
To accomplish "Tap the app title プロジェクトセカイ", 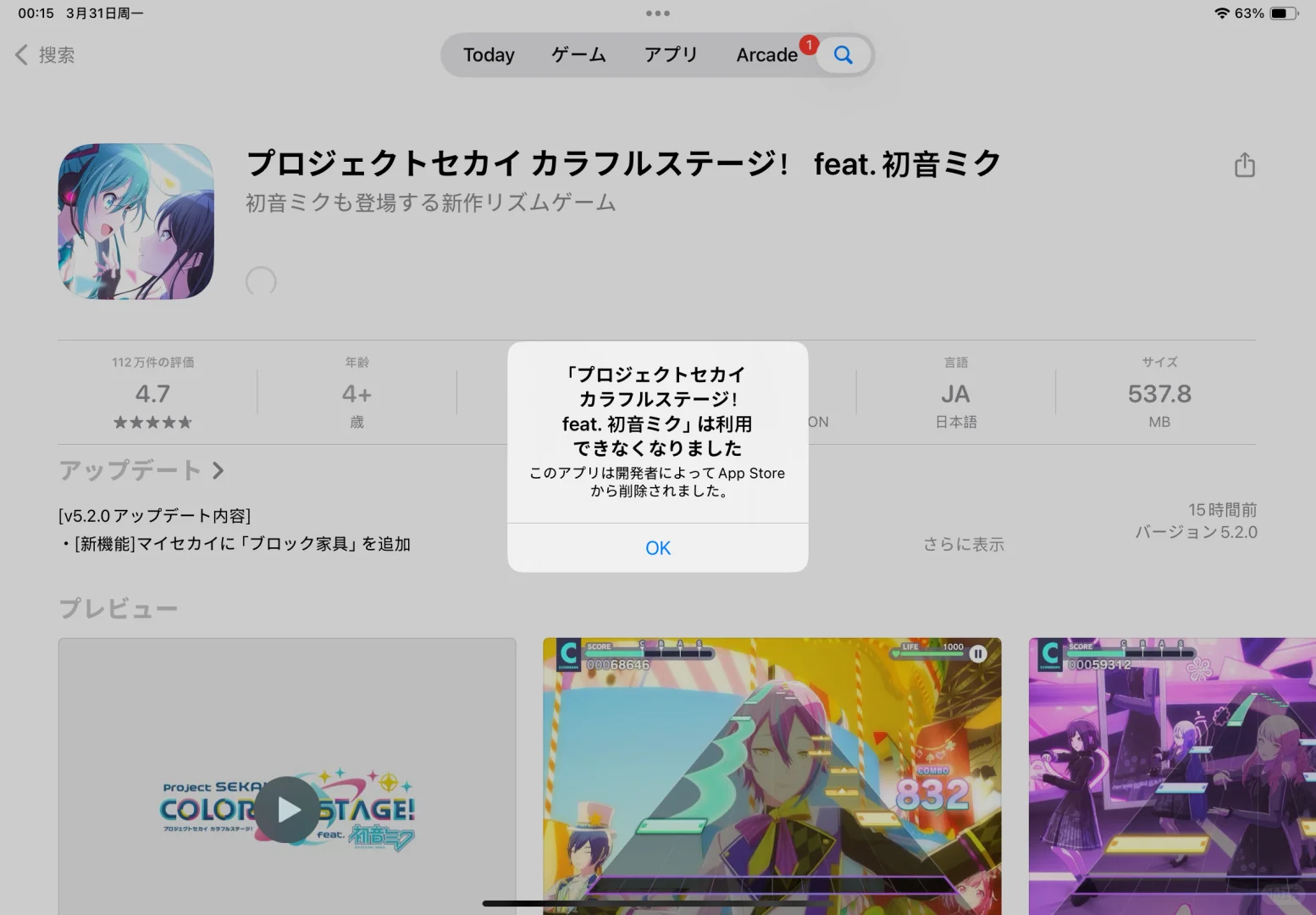I will tap(623, 164).
